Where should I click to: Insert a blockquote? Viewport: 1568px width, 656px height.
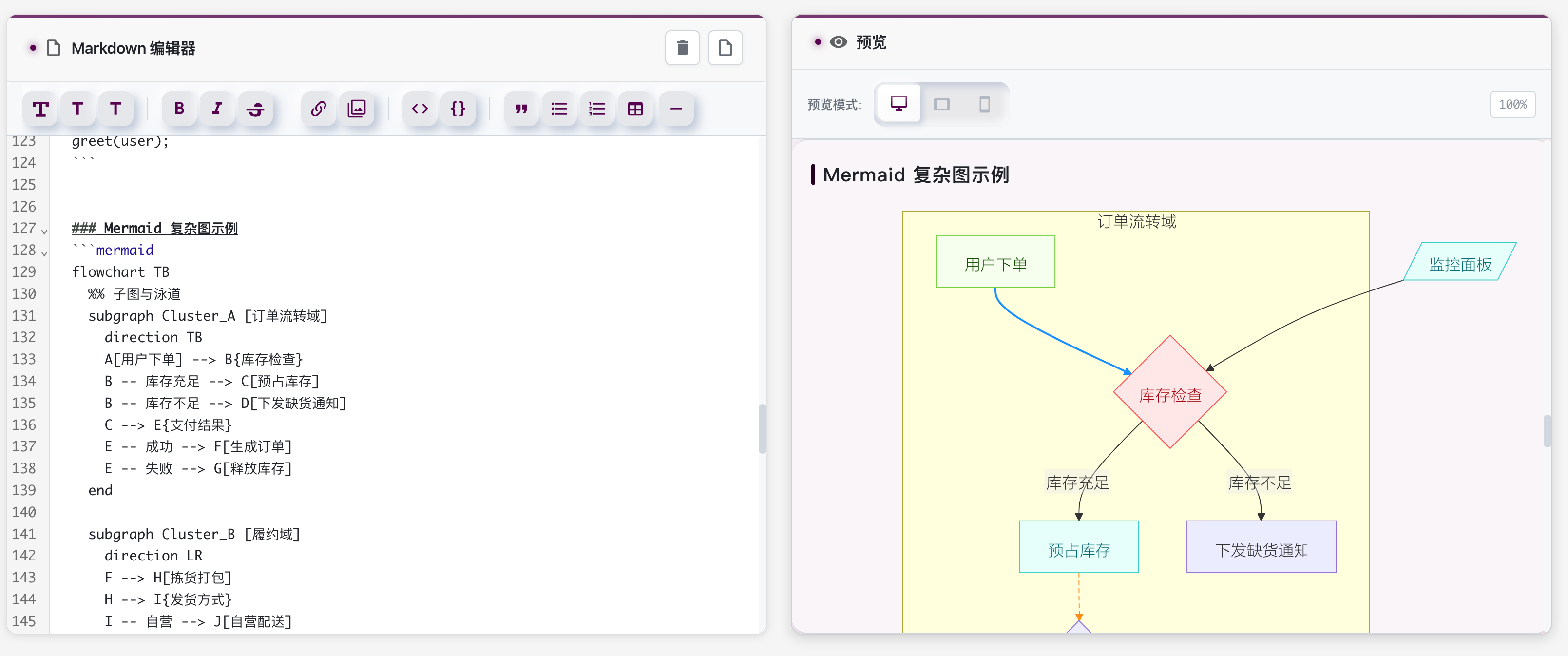click(521, 109)
